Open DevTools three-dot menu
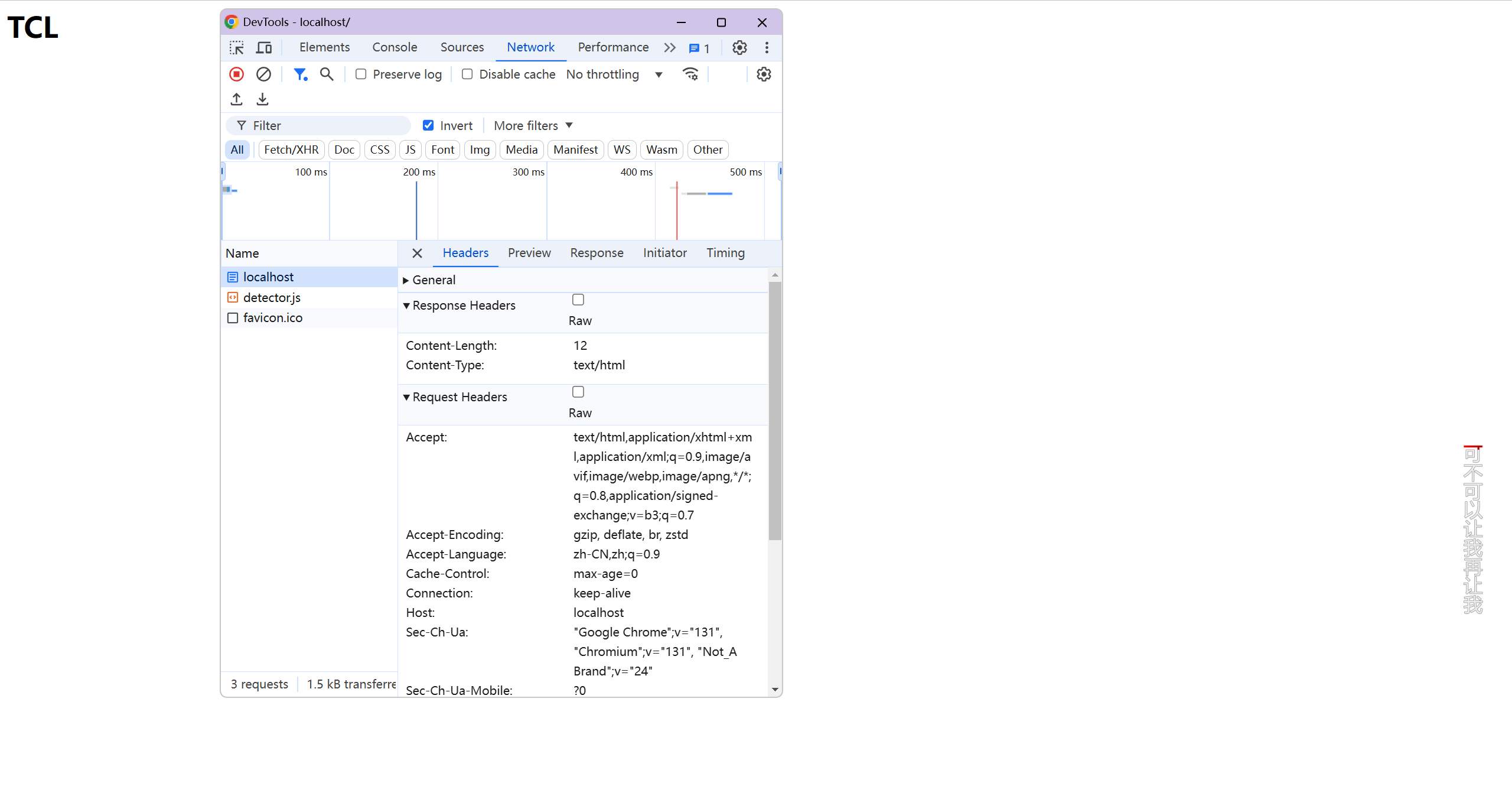Viewport: 1512px width, 796px height. tap(767, 48)
